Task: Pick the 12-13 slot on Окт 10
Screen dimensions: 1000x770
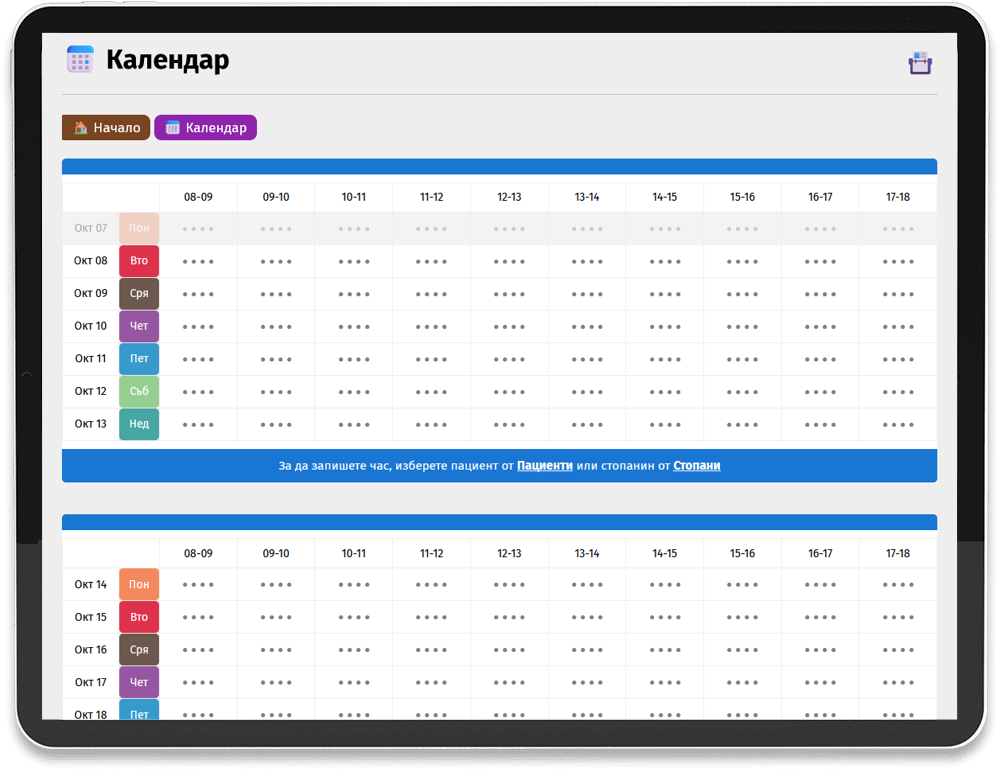Action: [509, 327]
